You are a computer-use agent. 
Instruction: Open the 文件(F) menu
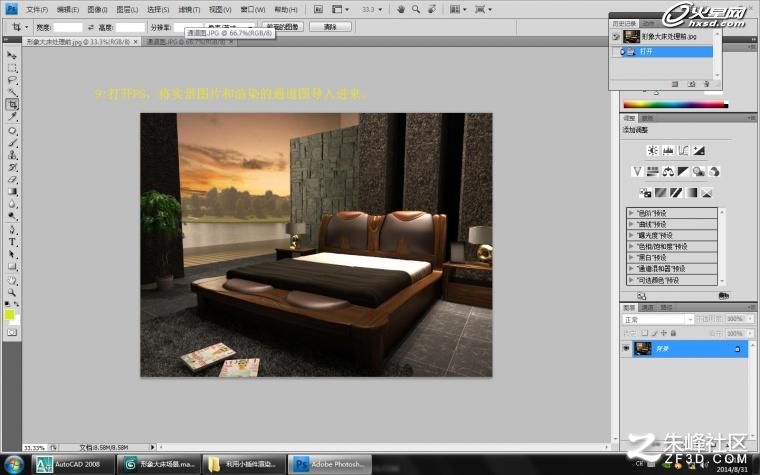pos(37,9)
